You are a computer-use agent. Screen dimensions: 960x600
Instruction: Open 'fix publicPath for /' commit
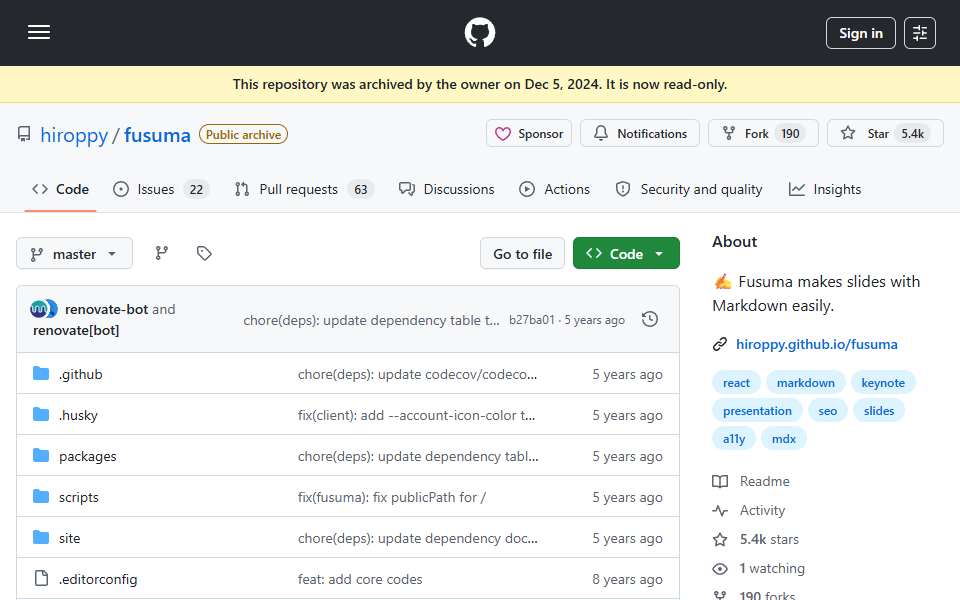click(x=392, y=497)
